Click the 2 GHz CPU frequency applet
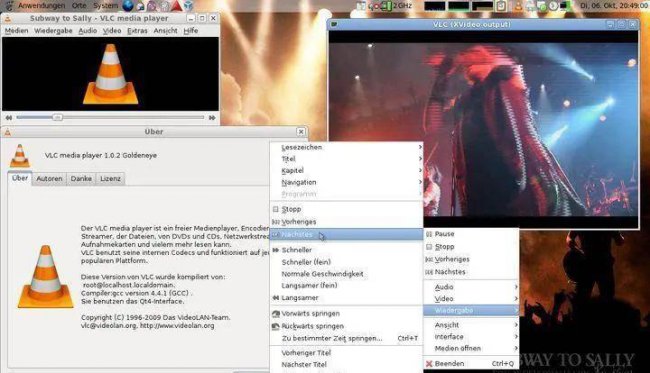 (x=397, y=6)
